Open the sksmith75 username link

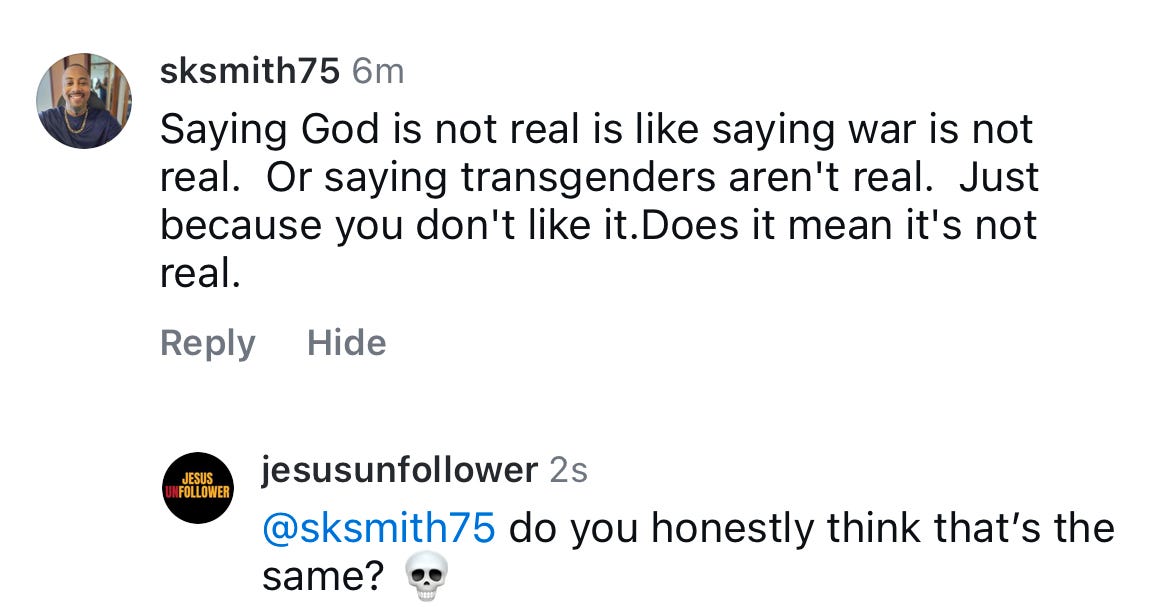(249, 71)
